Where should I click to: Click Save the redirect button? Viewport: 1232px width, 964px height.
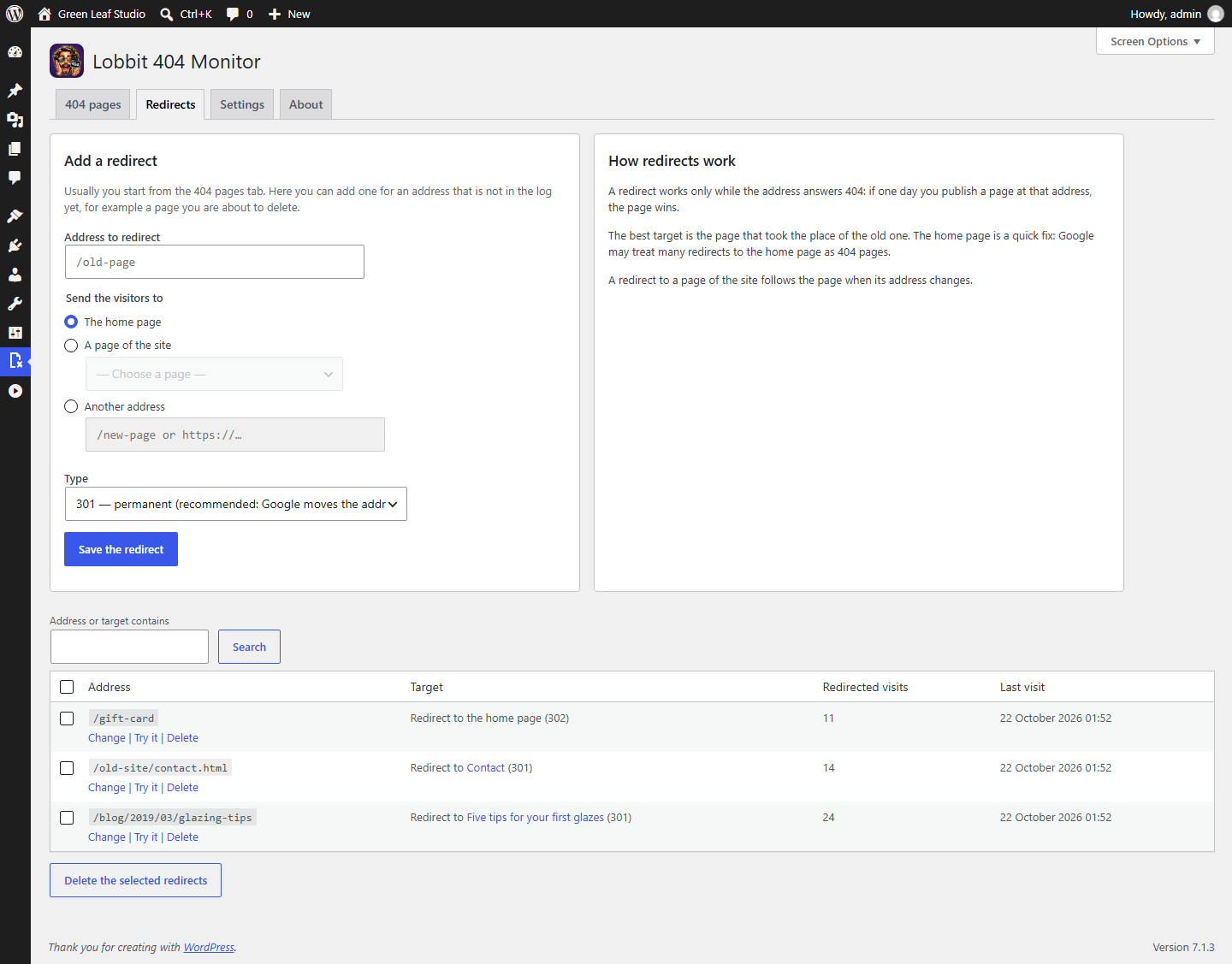click(121, 549)
